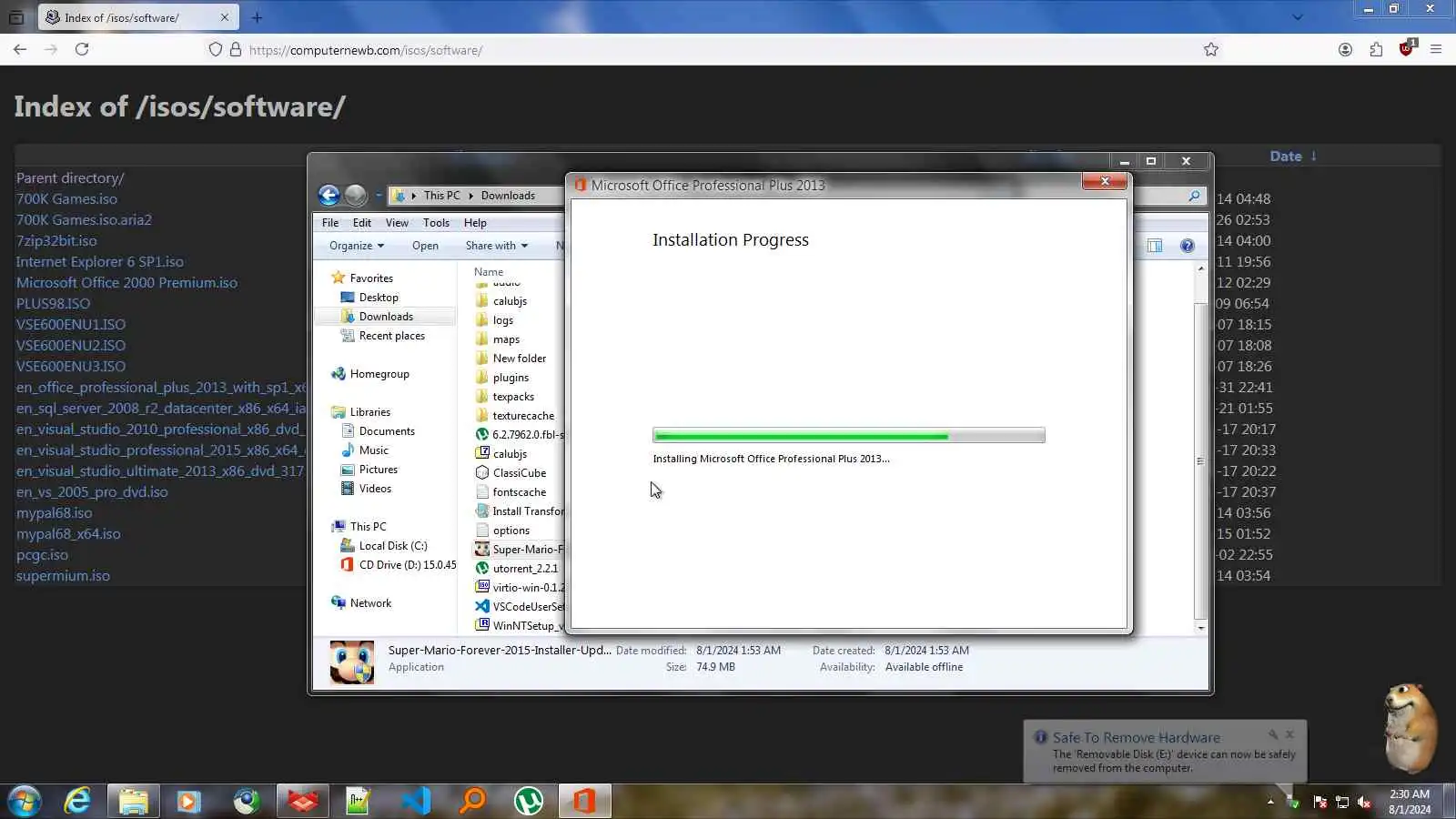
Task: Download the 7zip32bit.iso link
Action: [56, 241]
